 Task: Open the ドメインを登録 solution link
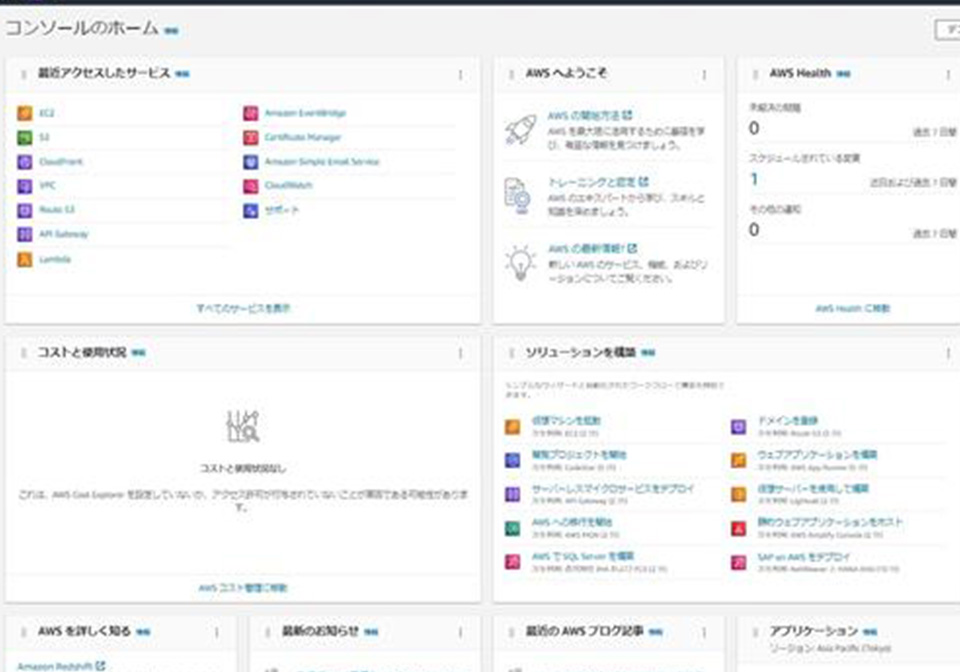coord(788,420)
